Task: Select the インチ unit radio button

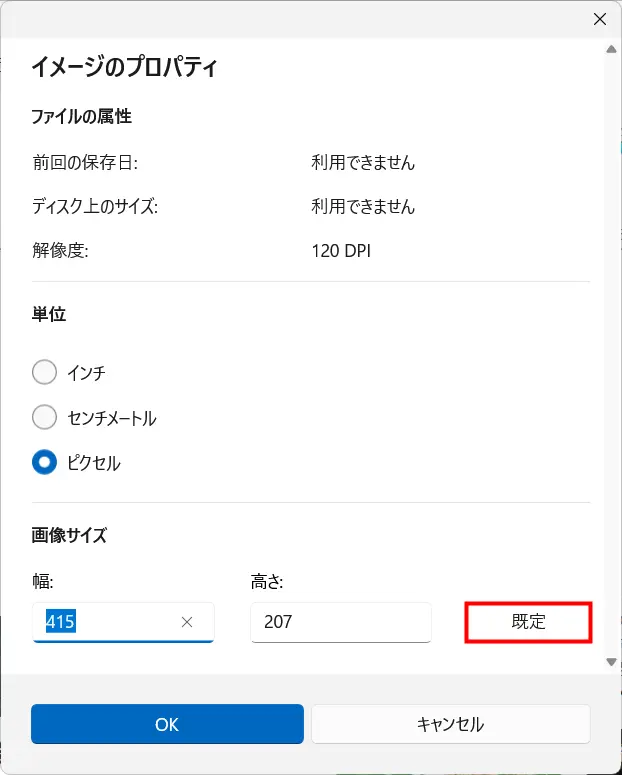Action: pos(44,372)
